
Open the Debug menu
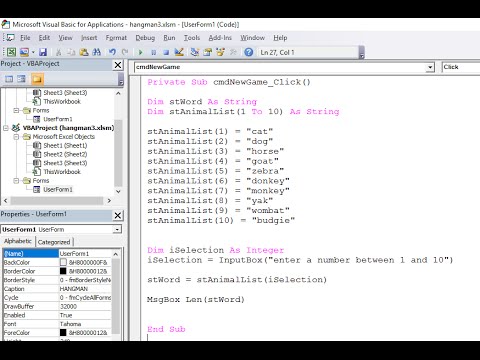[x=145, y=38]
